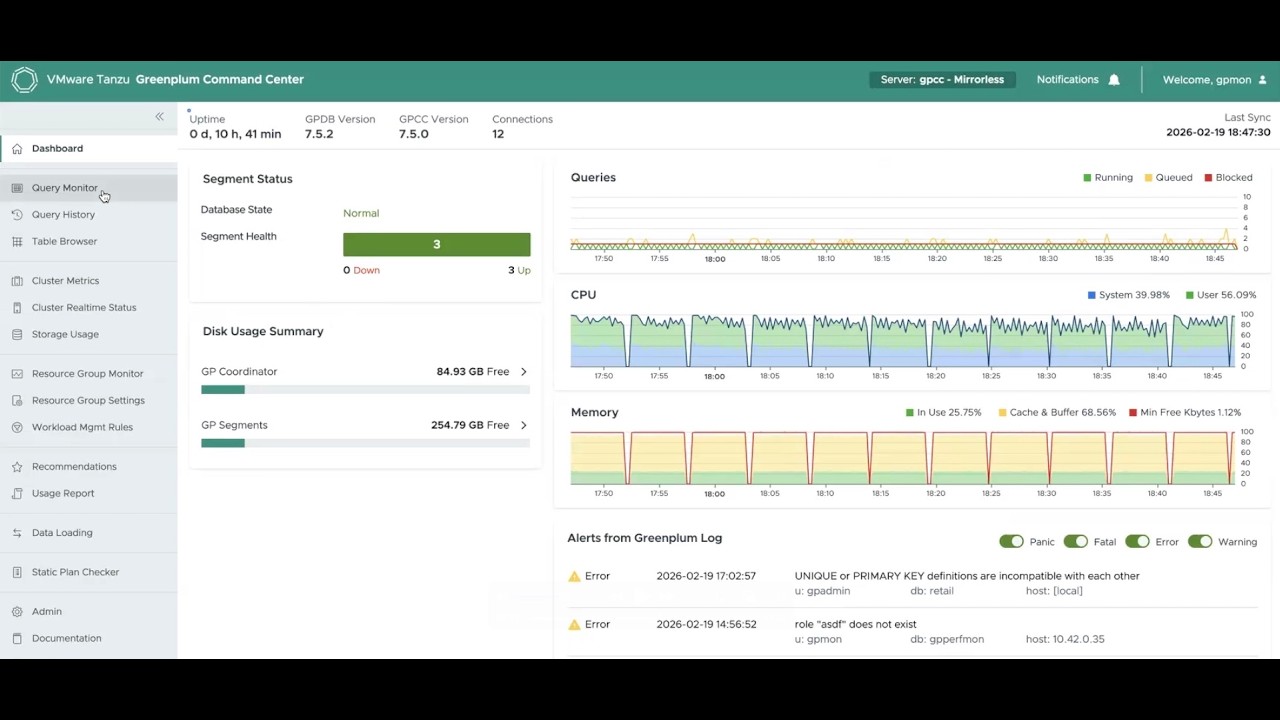Click the notifications bell icon

coord(1114,80)
